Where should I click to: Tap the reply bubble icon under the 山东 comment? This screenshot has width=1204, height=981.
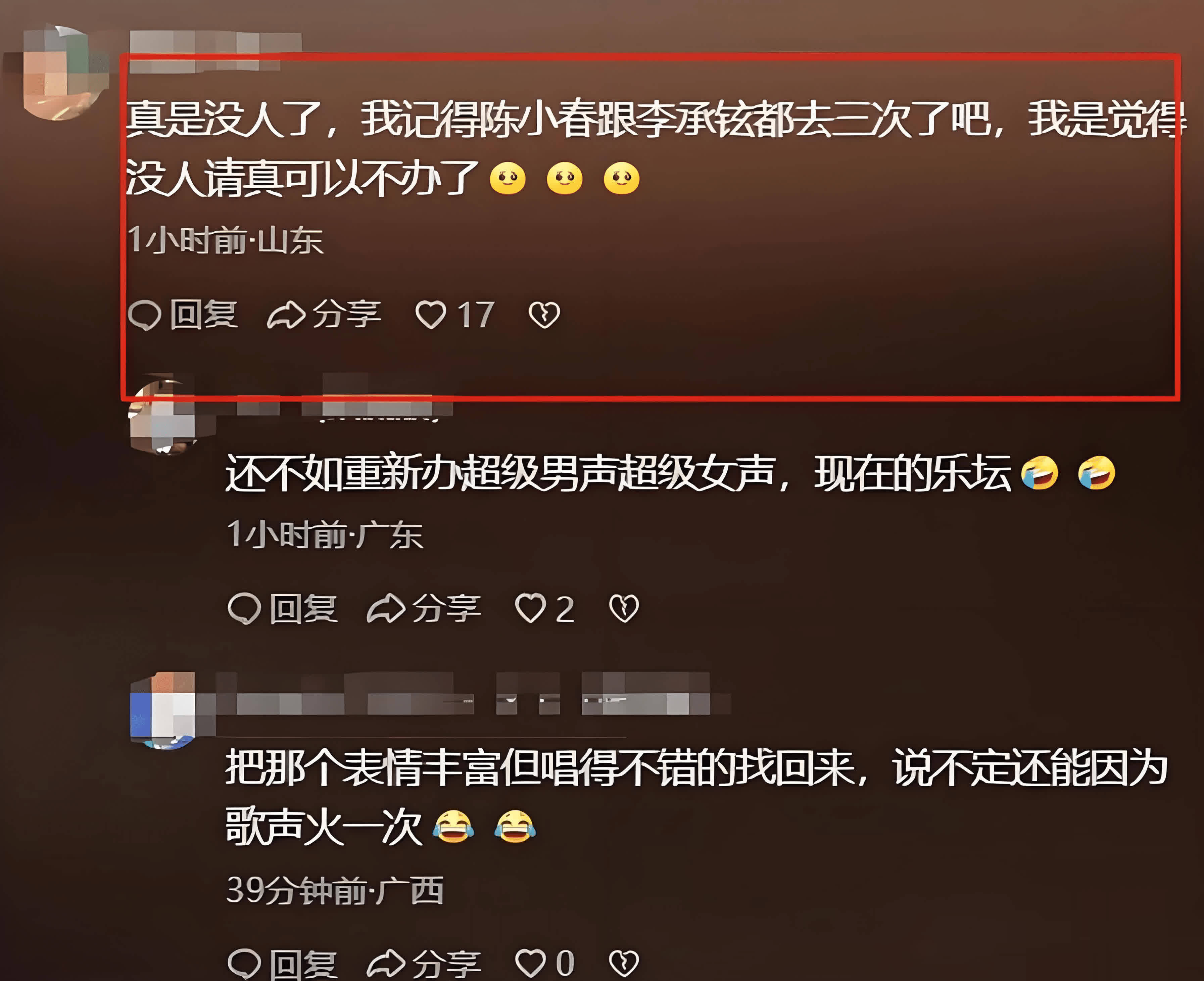pos(145,315)
